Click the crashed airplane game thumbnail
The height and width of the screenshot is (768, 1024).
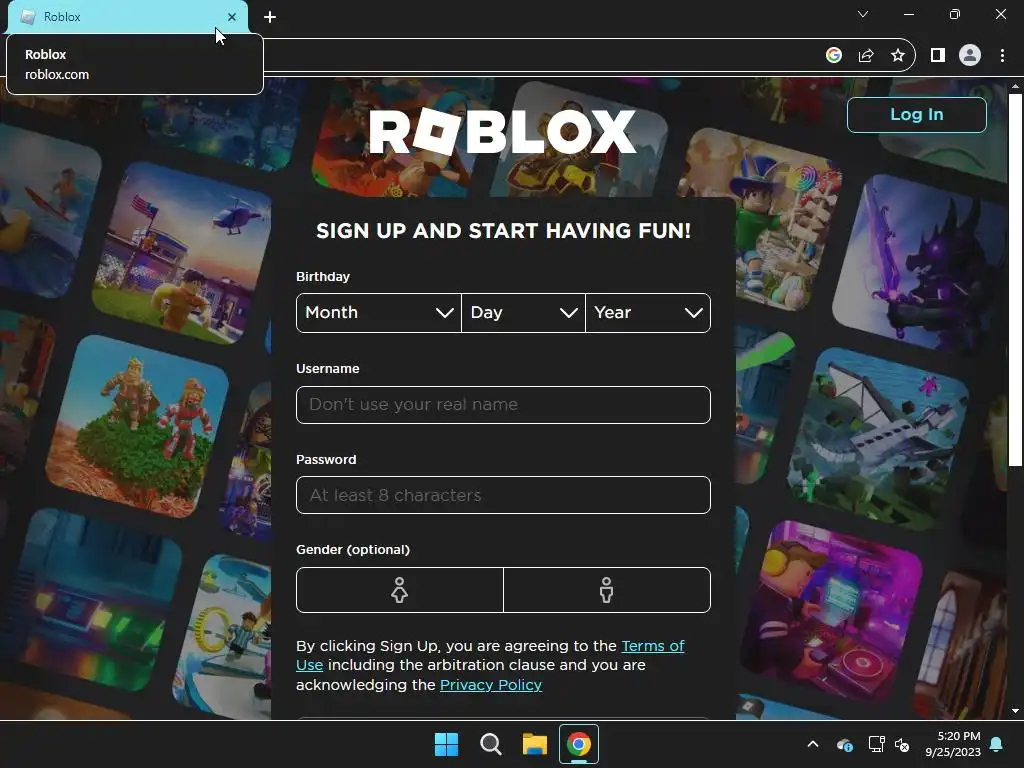[880, 439]
